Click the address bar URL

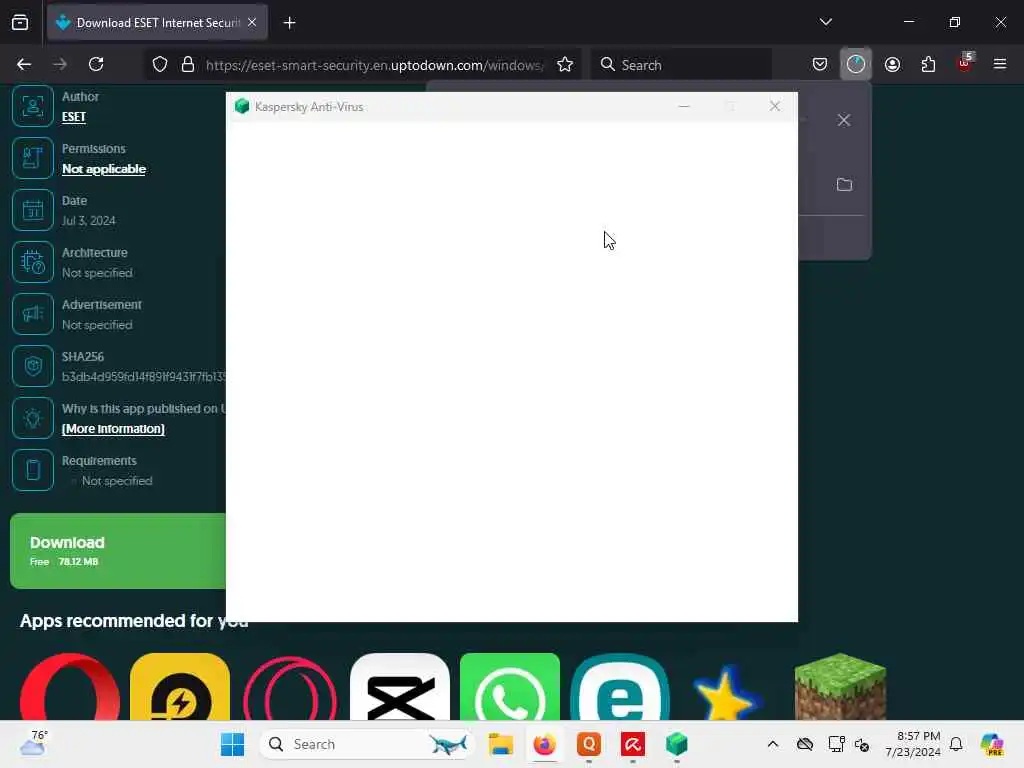click(374, 65)
